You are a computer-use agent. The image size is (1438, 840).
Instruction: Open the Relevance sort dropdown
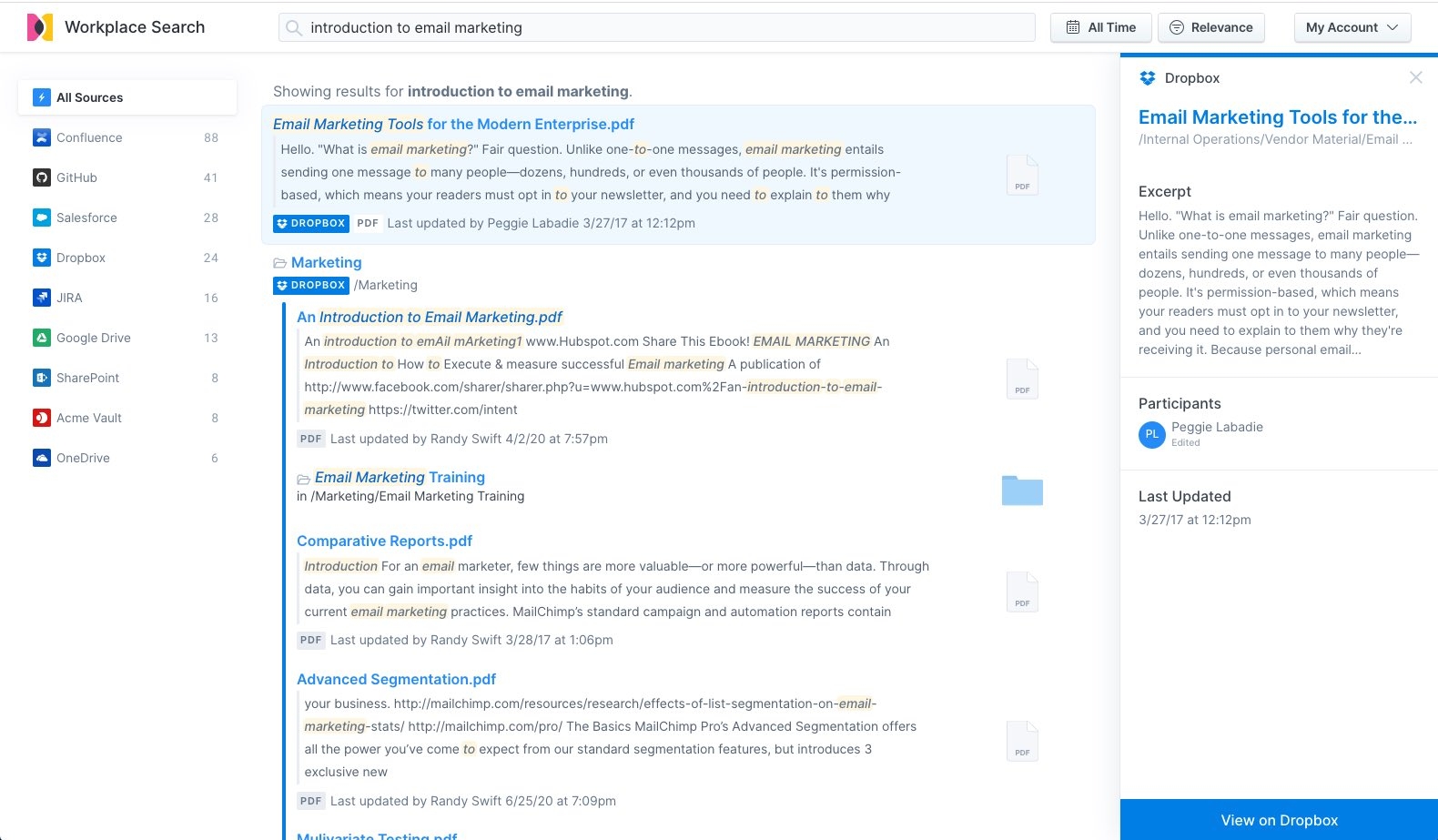point(1211,27)
